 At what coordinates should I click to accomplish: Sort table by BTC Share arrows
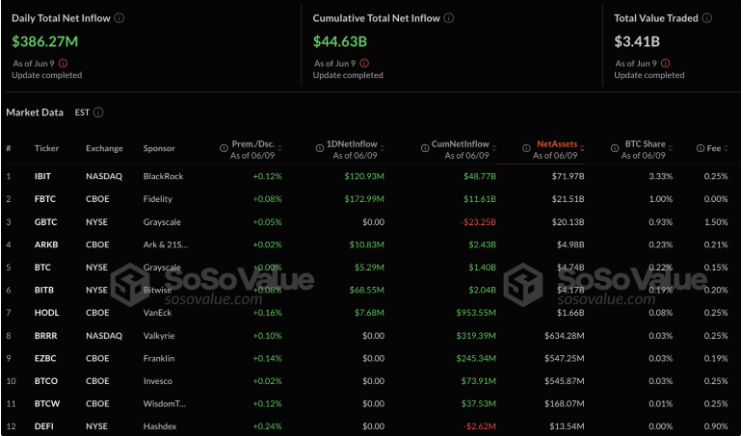670,148
